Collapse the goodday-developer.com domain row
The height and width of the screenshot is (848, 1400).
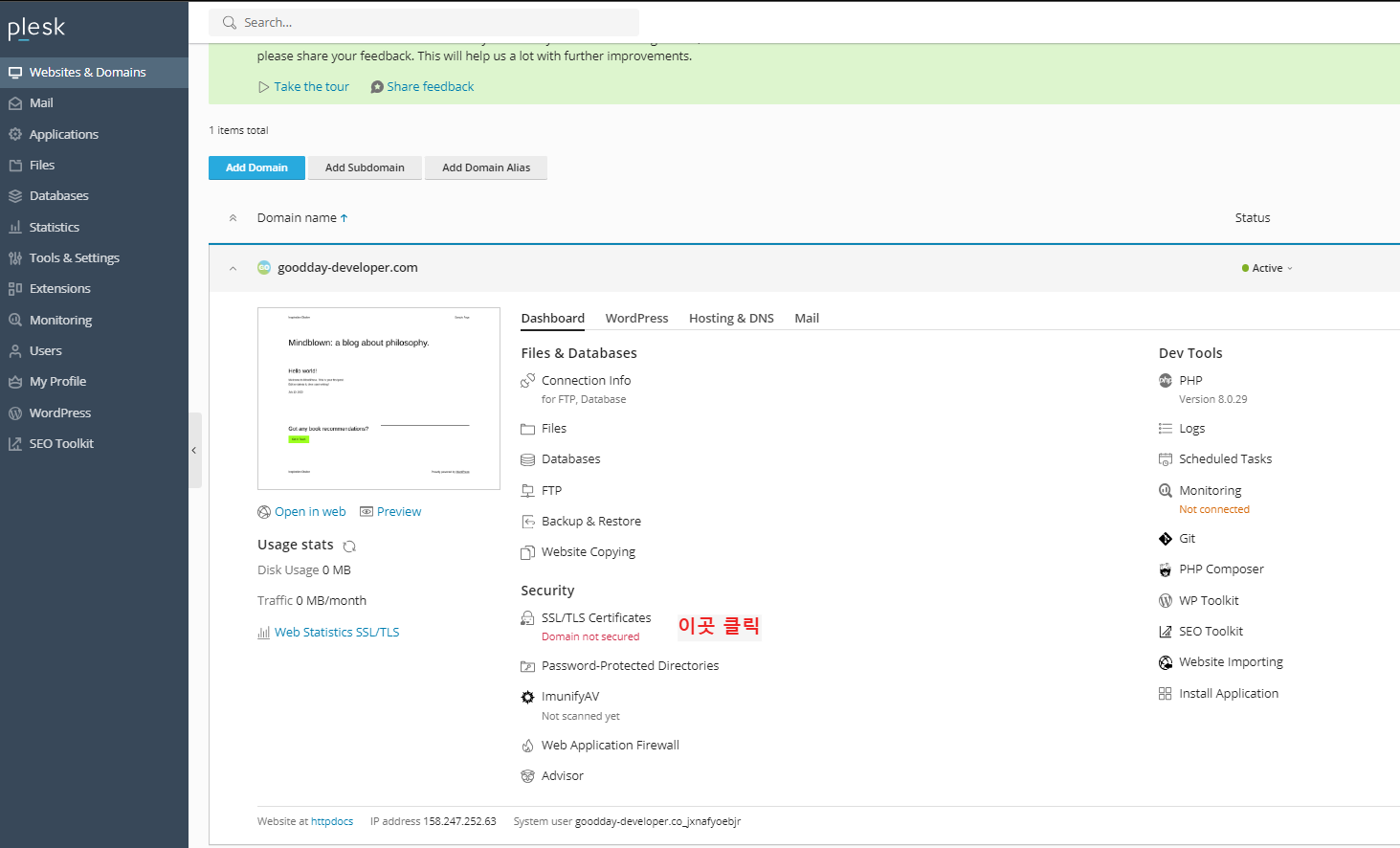point(233,269)
